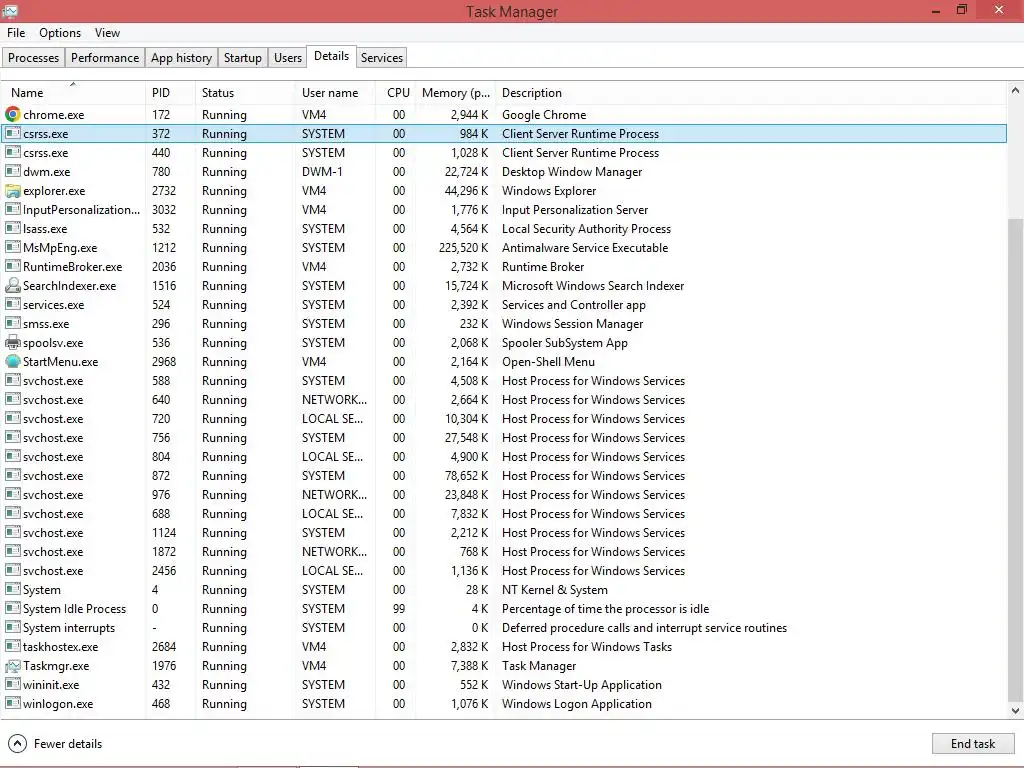Click the MsMpEng.exe process icon

(12, 248)
